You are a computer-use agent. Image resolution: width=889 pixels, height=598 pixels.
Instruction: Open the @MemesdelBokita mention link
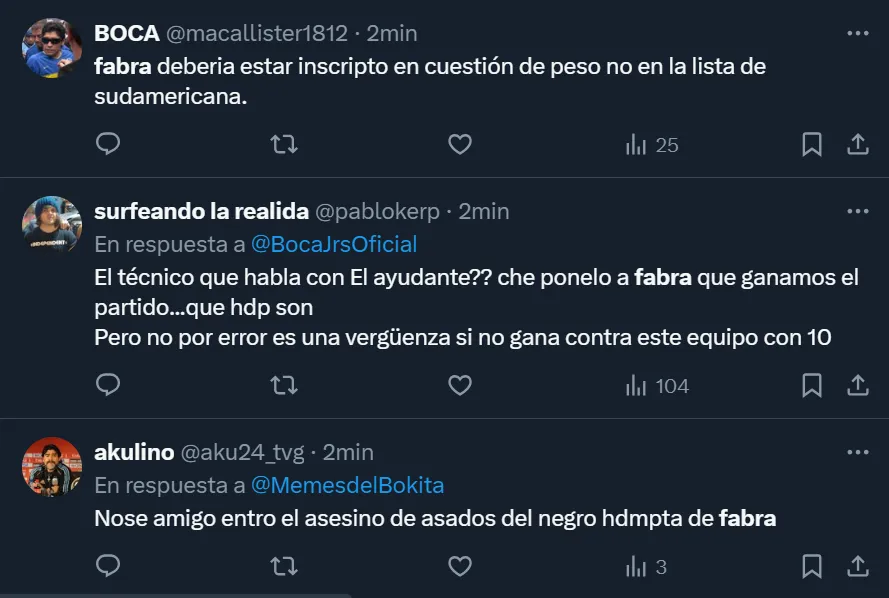point(347,485)
